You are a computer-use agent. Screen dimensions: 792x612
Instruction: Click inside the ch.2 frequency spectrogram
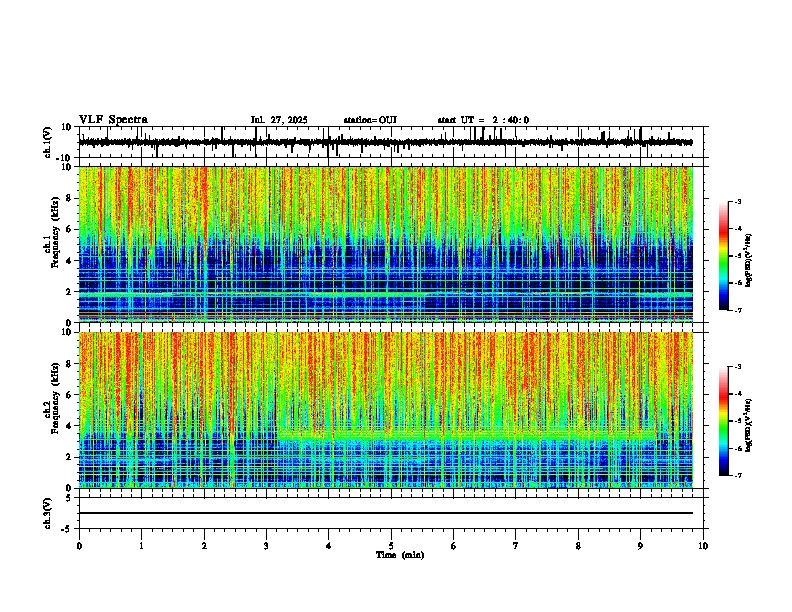pyautogui.click(x=385, y=410)
